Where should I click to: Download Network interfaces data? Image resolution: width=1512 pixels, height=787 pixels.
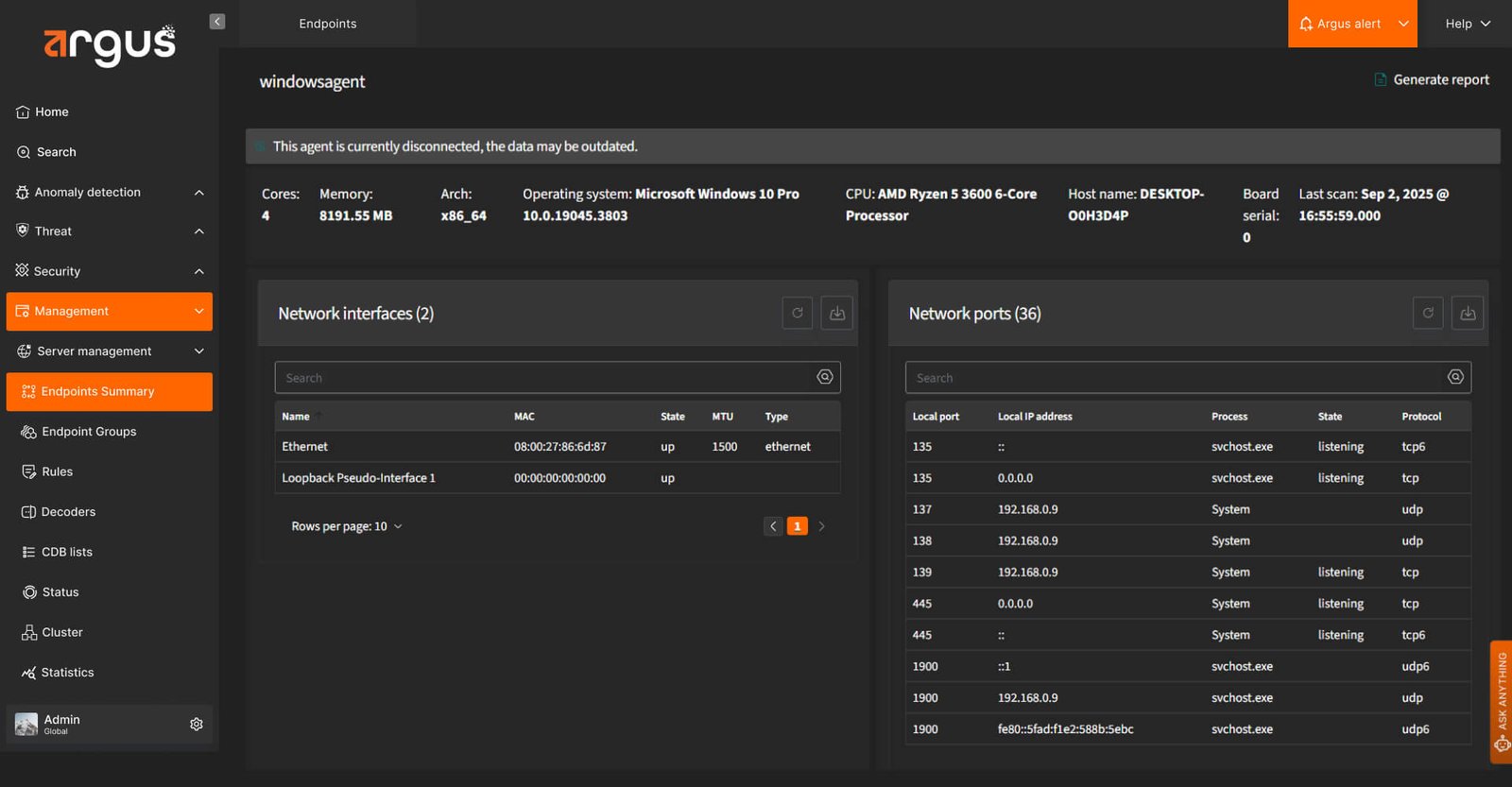[x=837, y=313]
